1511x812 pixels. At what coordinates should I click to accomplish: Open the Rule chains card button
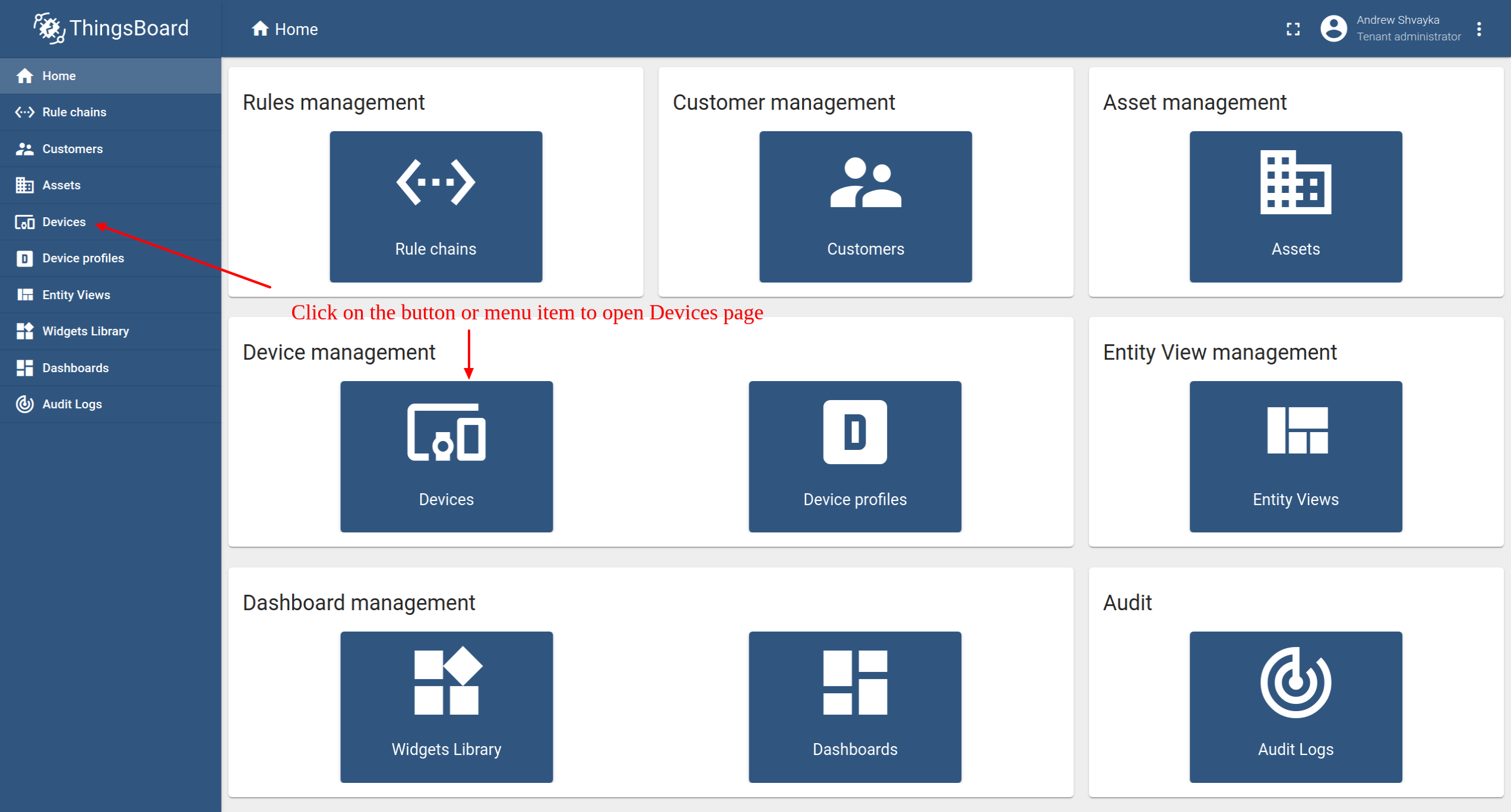tap(436, 207)
